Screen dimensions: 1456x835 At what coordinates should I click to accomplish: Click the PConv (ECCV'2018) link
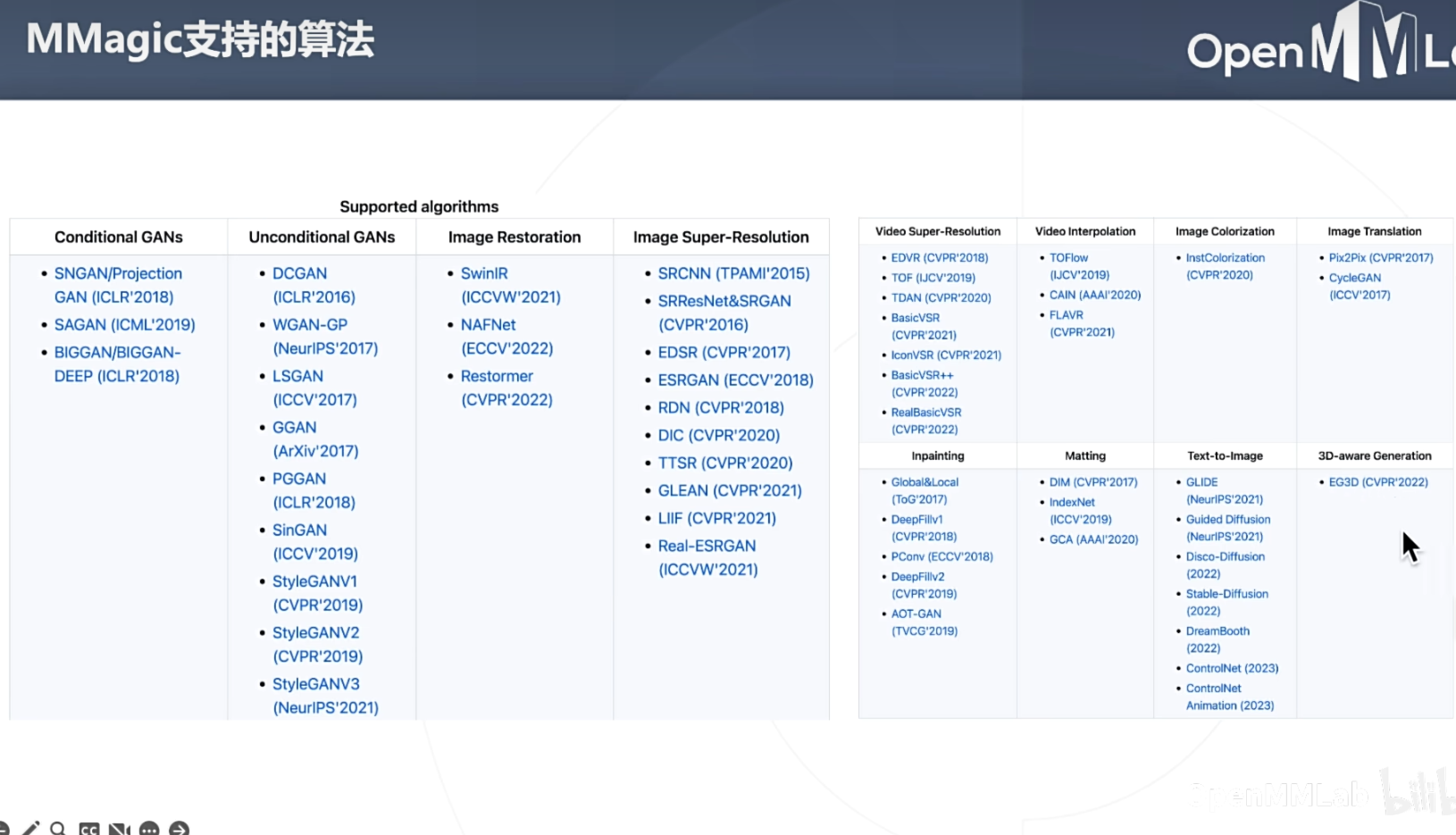tap(942, 556)
